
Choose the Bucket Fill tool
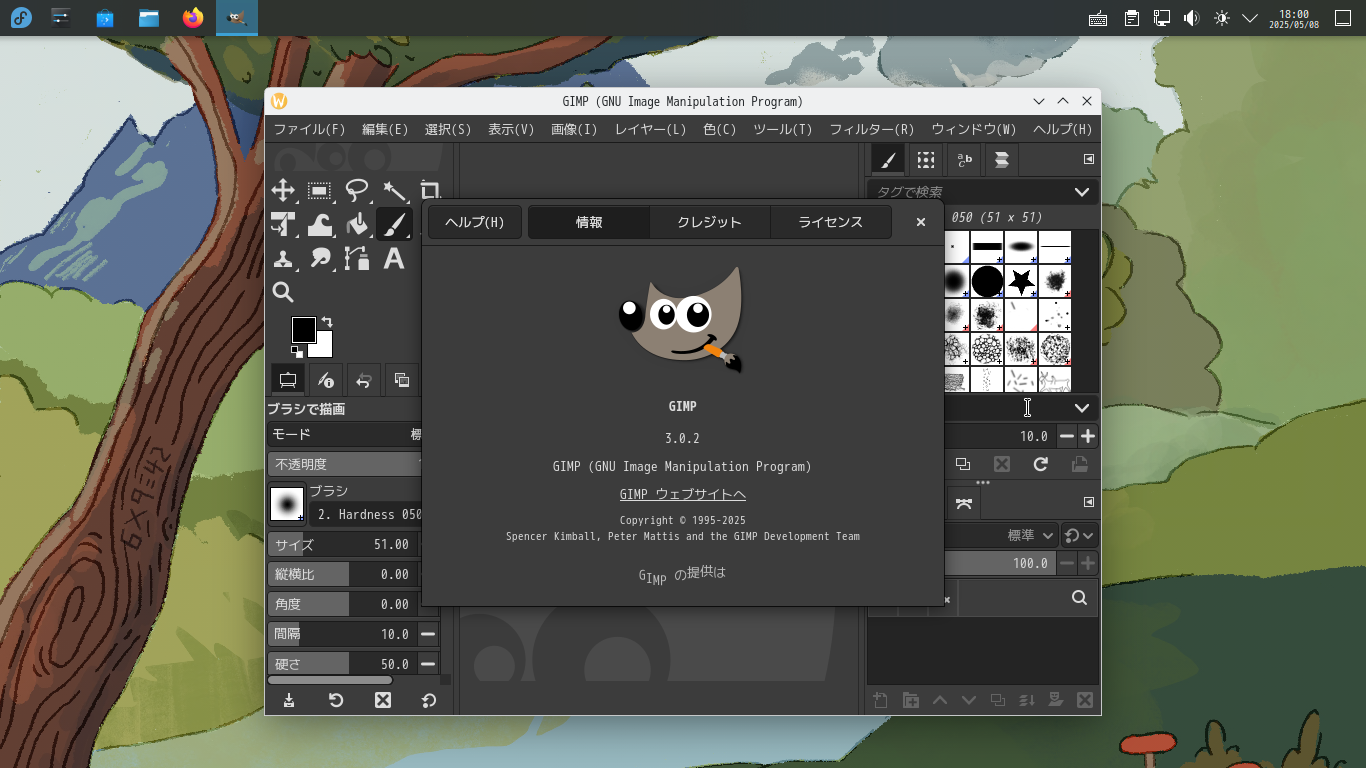357,225
